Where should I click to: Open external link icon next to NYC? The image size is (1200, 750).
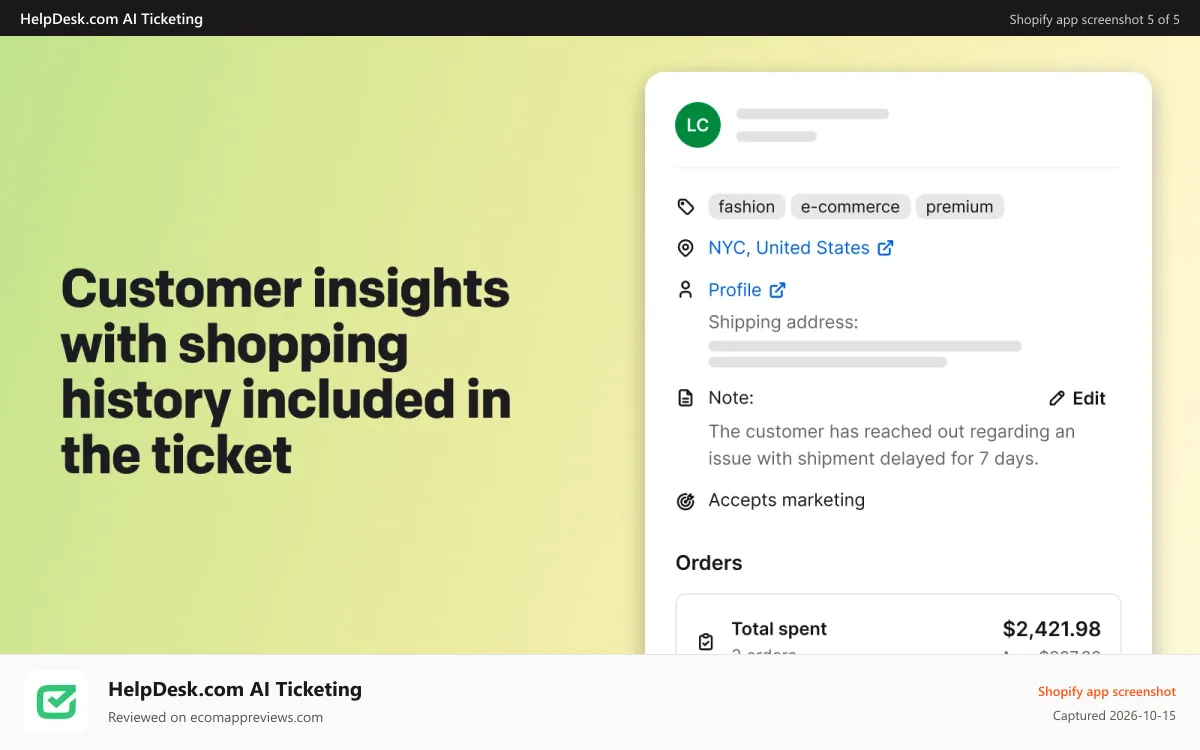point(885,248)
